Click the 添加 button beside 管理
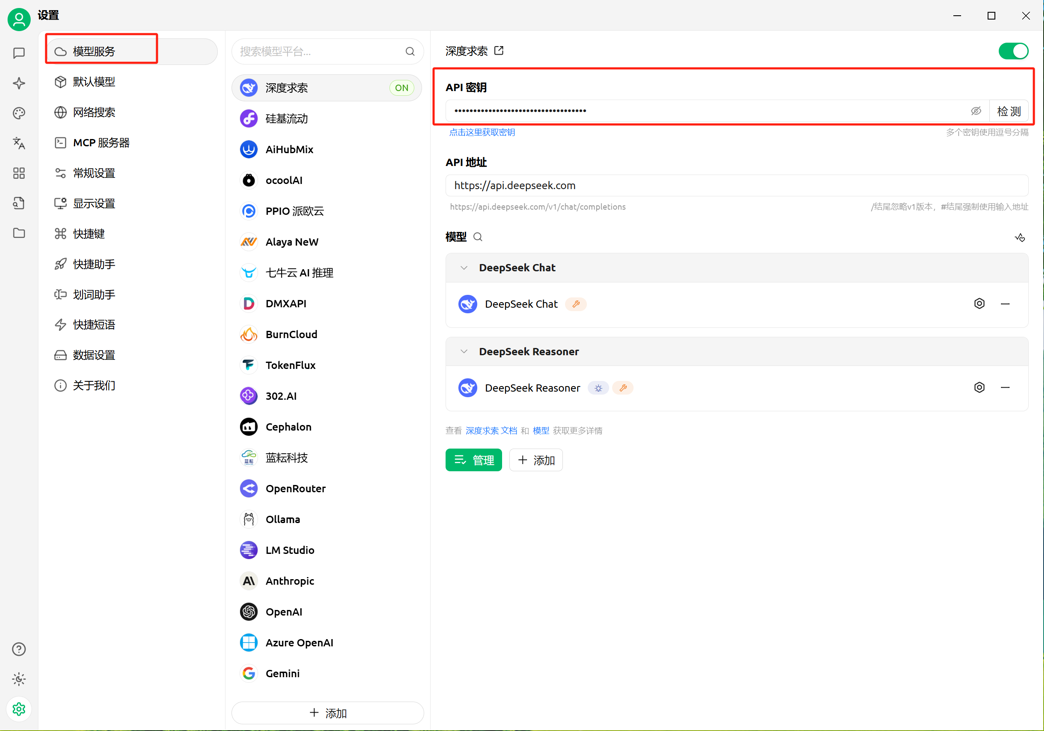 [x=536, y=460]
